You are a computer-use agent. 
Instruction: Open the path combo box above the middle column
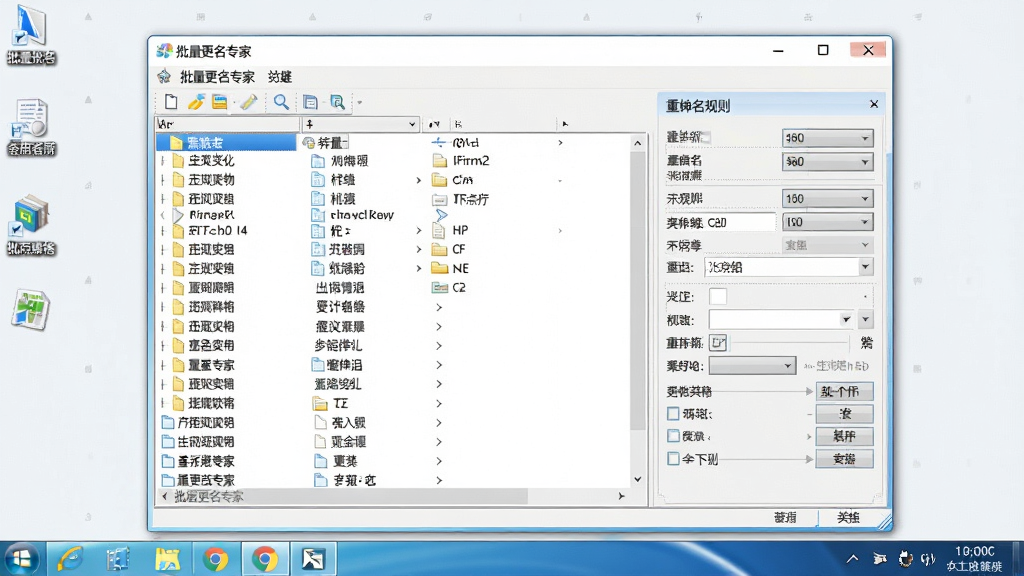pyautogui.click(x=360, y=124)
